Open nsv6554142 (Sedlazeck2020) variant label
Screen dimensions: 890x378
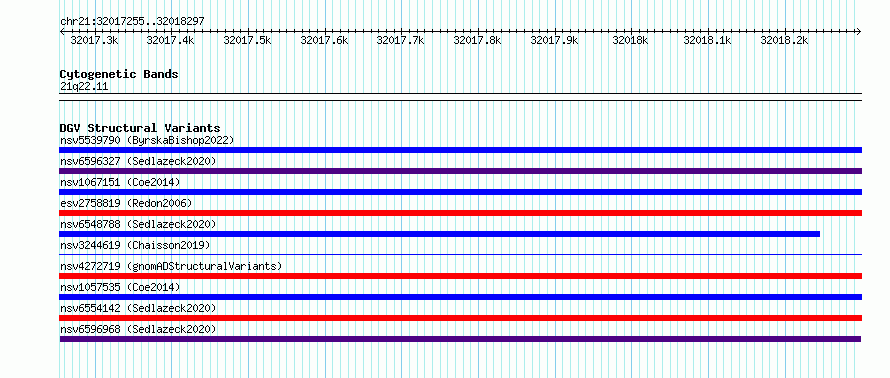138,308
